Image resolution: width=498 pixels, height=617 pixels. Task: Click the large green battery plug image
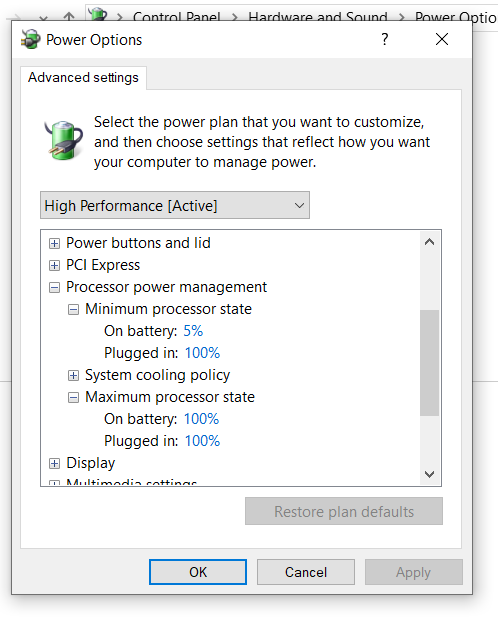coord(64,140)
